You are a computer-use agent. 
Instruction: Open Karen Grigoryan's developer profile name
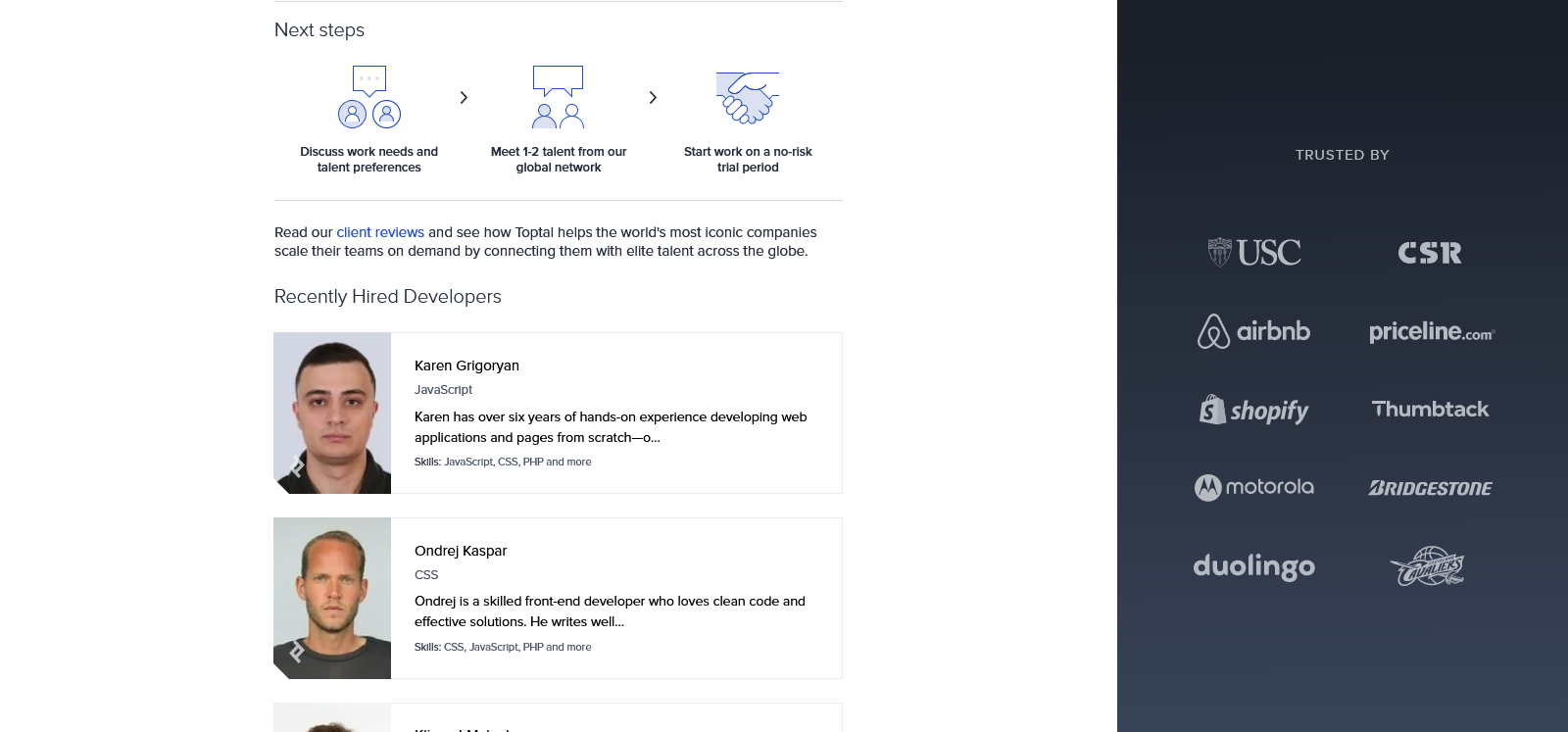click(x=466, y=366)
